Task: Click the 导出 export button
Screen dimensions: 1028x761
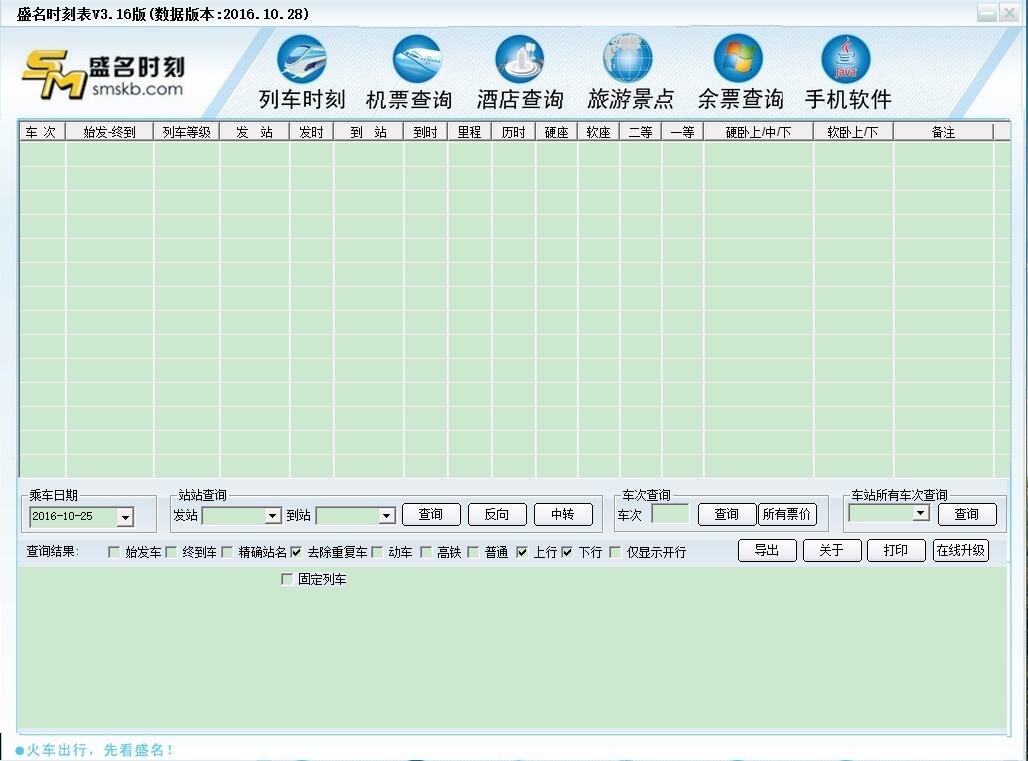Action: (767, 550)
